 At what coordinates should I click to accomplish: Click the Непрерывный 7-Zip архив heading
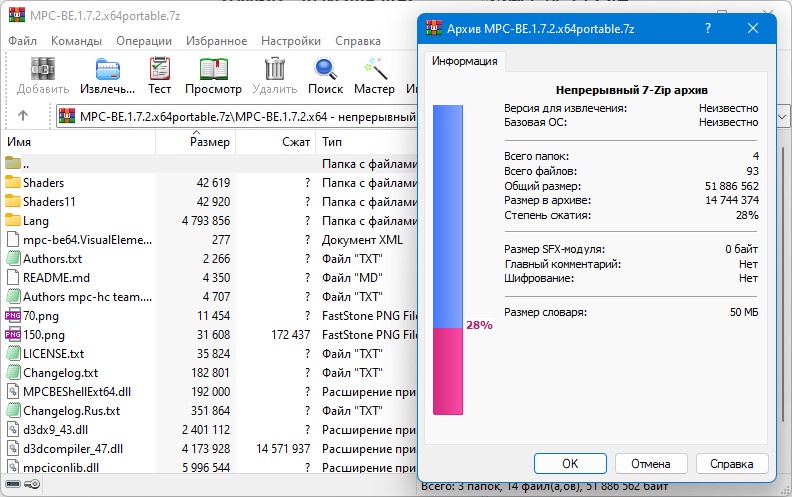click(x=631, y=90)
